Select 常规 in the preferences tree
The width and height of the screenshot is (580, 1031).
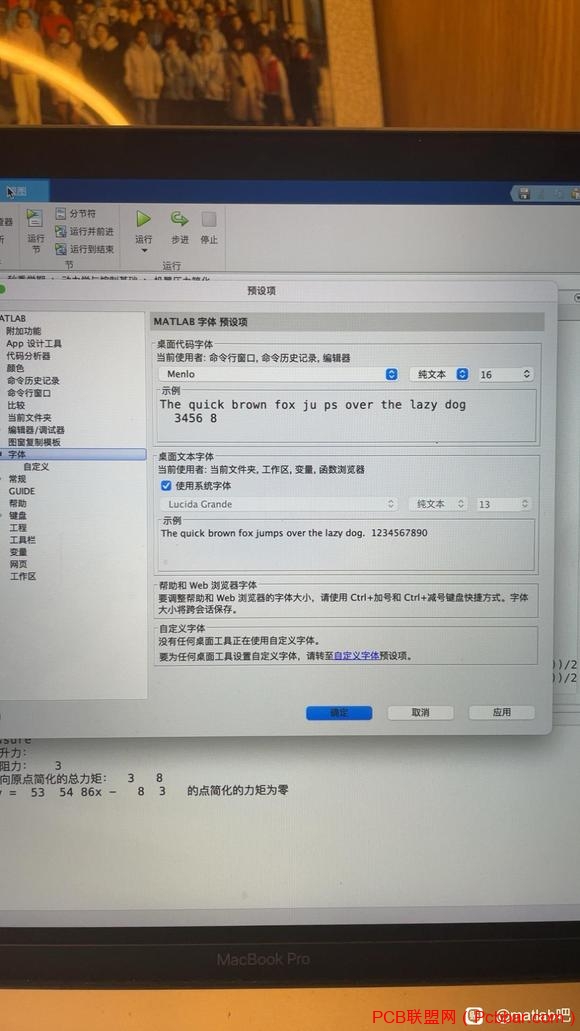18,479
